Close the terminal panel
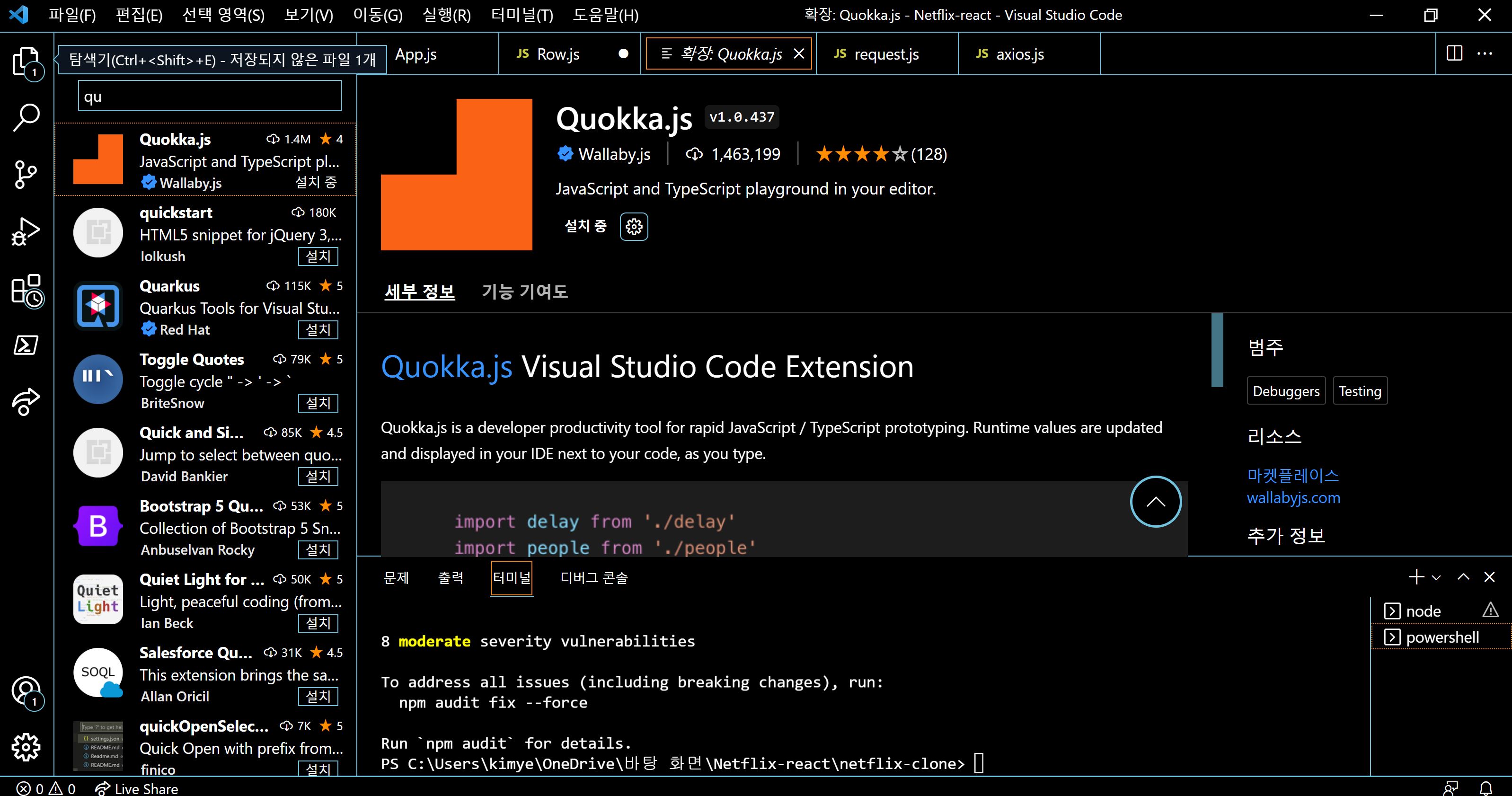 coord(1489,577)
